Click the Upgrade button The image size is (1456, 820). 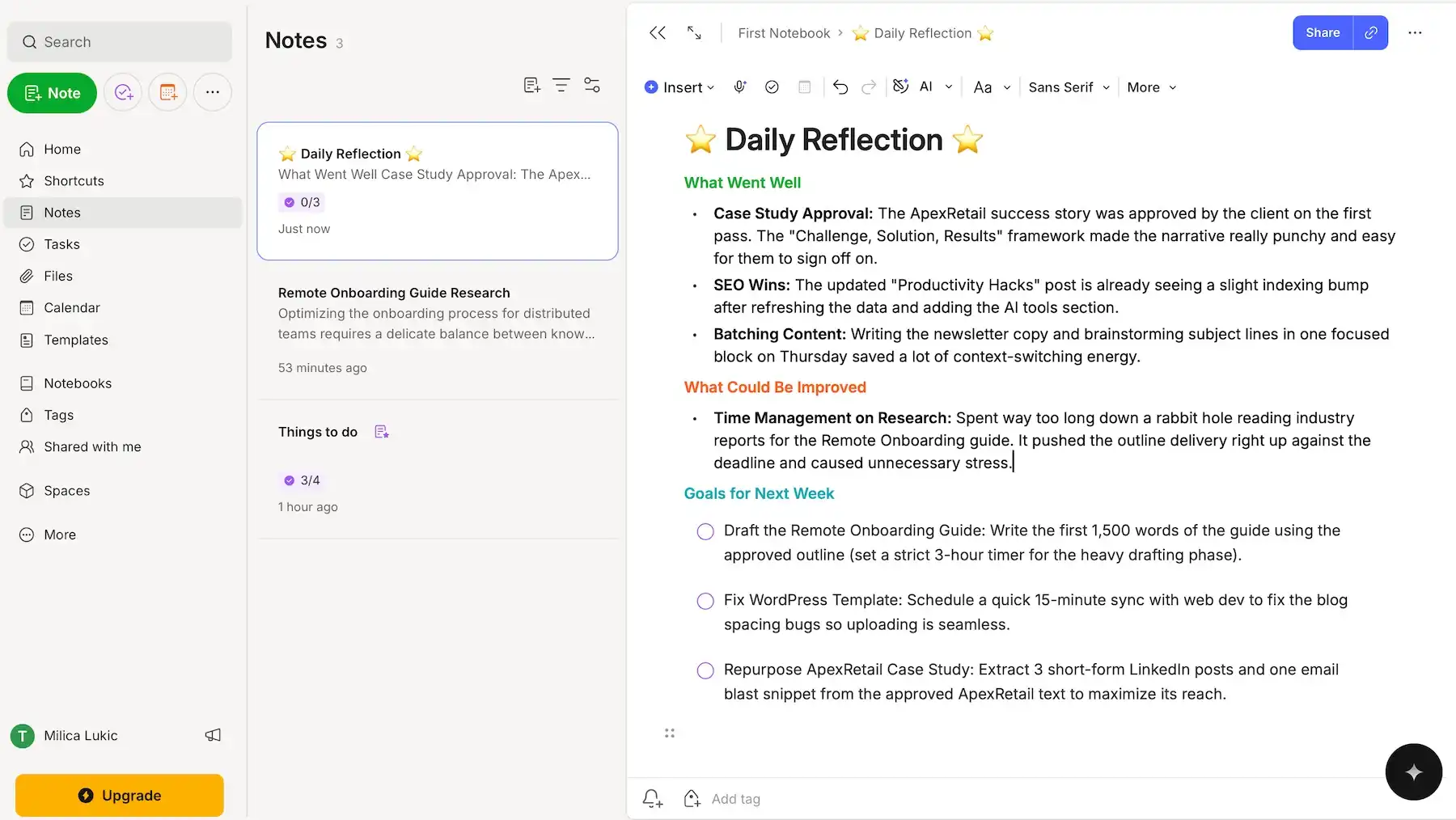pos(120,796)
